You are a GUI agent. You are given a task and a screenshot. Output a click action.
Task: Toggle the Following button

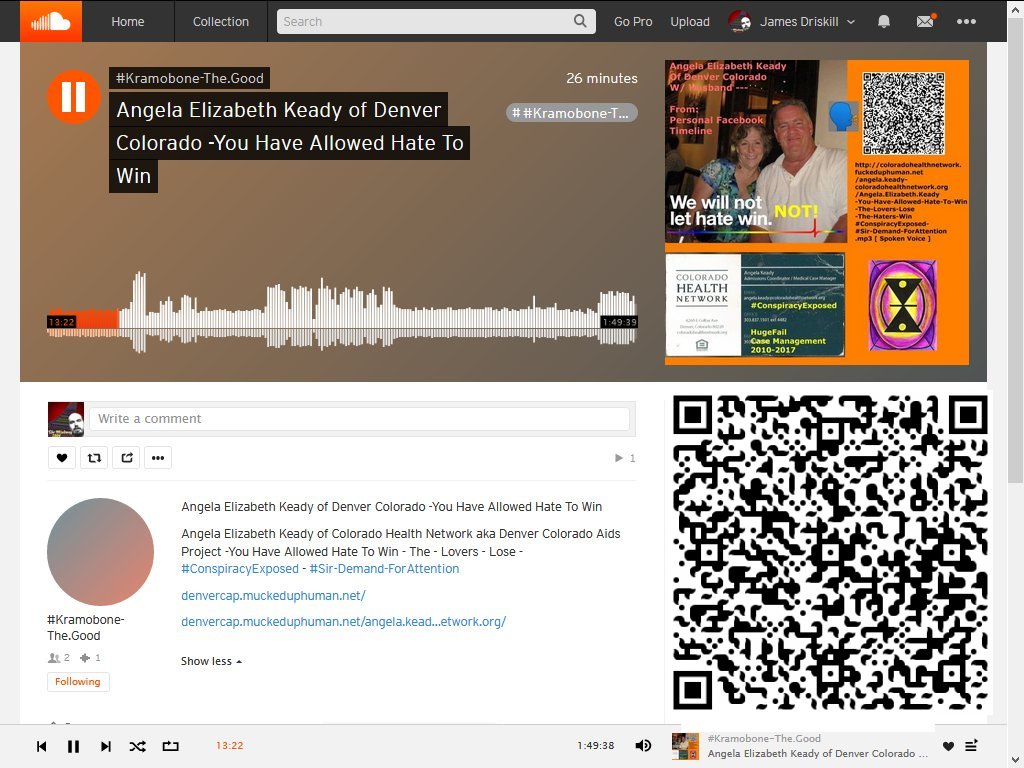click(78, 682)
